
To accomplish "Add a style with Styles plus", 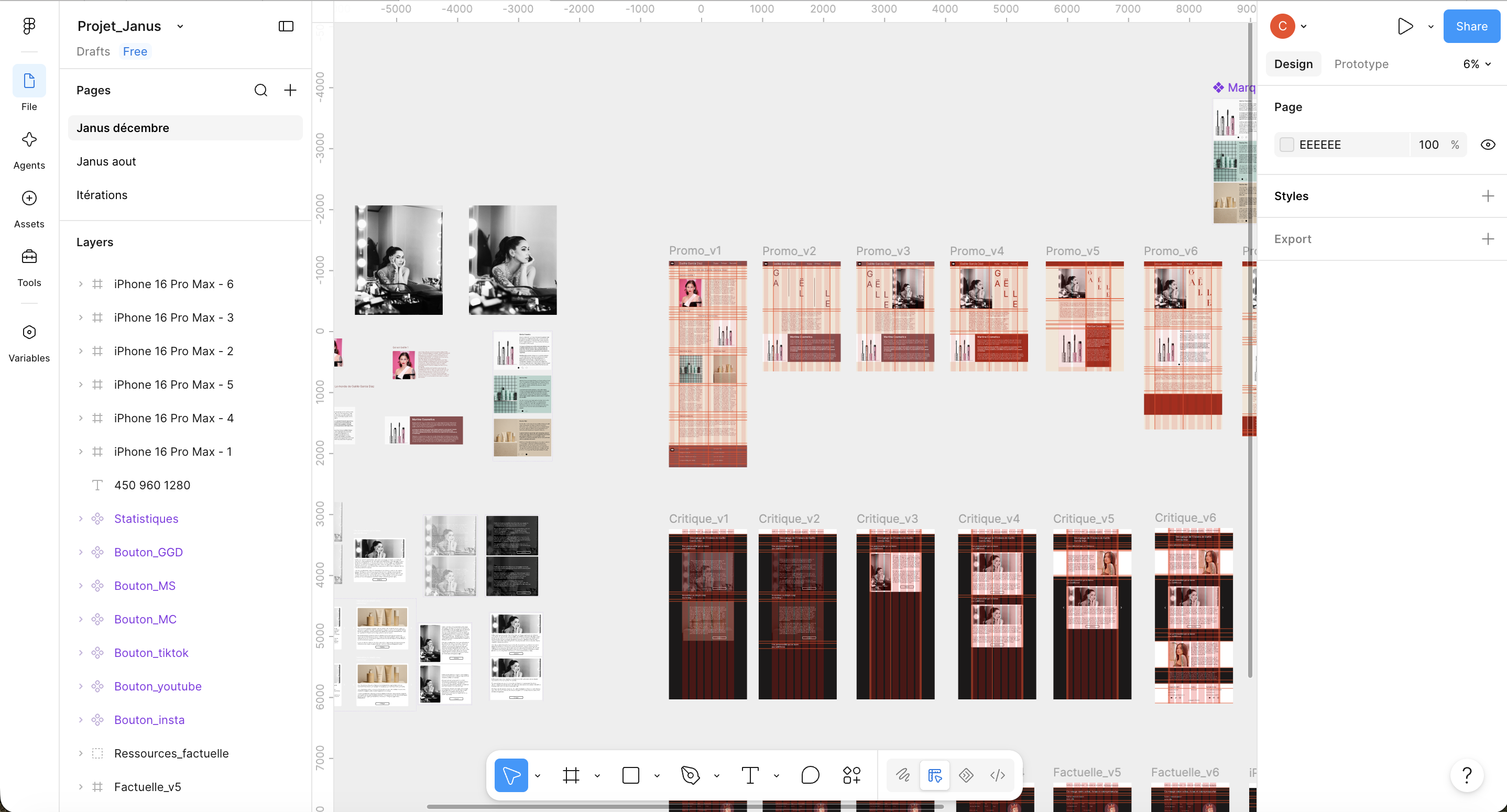I will [1488, 195].
